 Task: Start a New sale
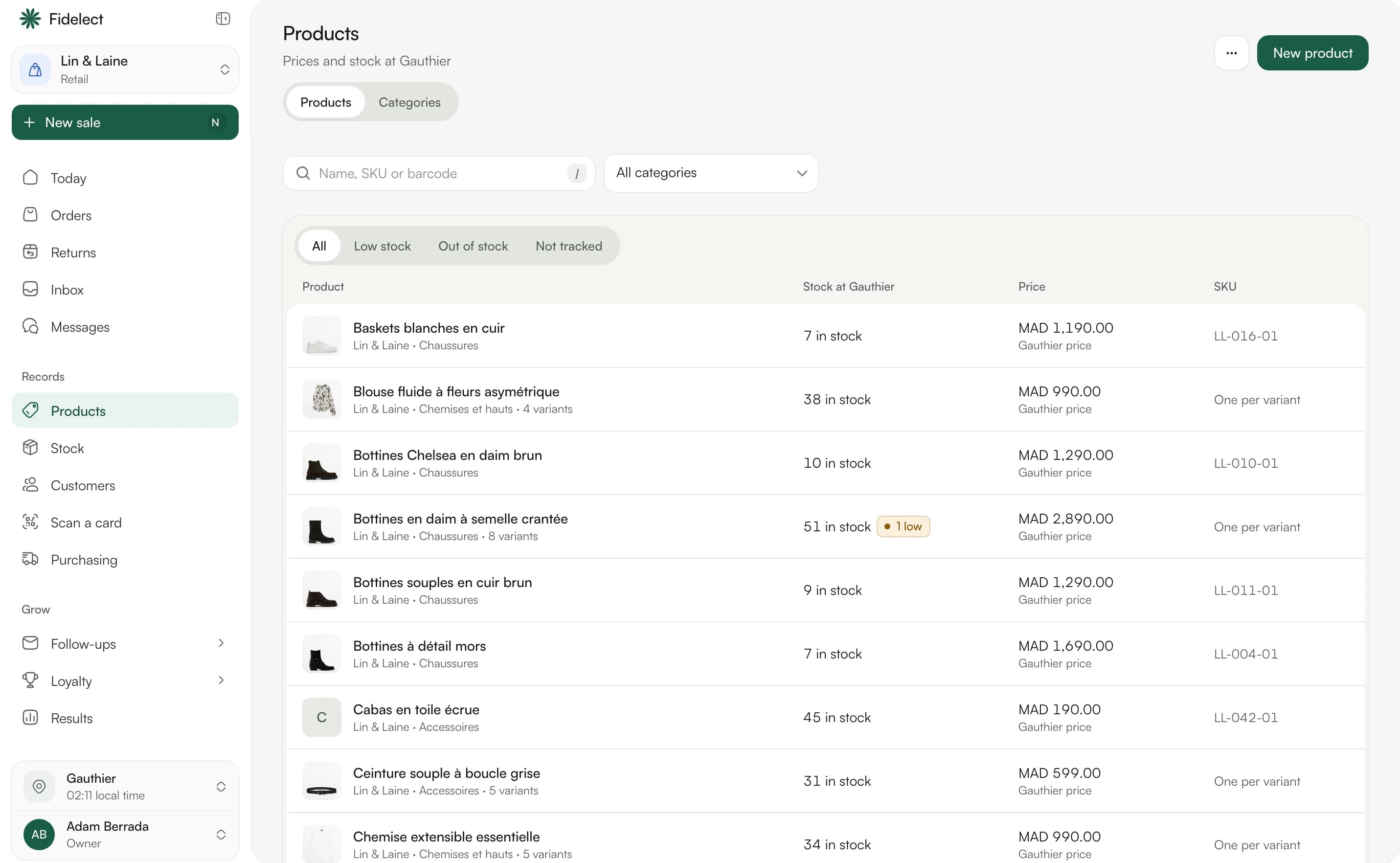click(x=125, y=122)
